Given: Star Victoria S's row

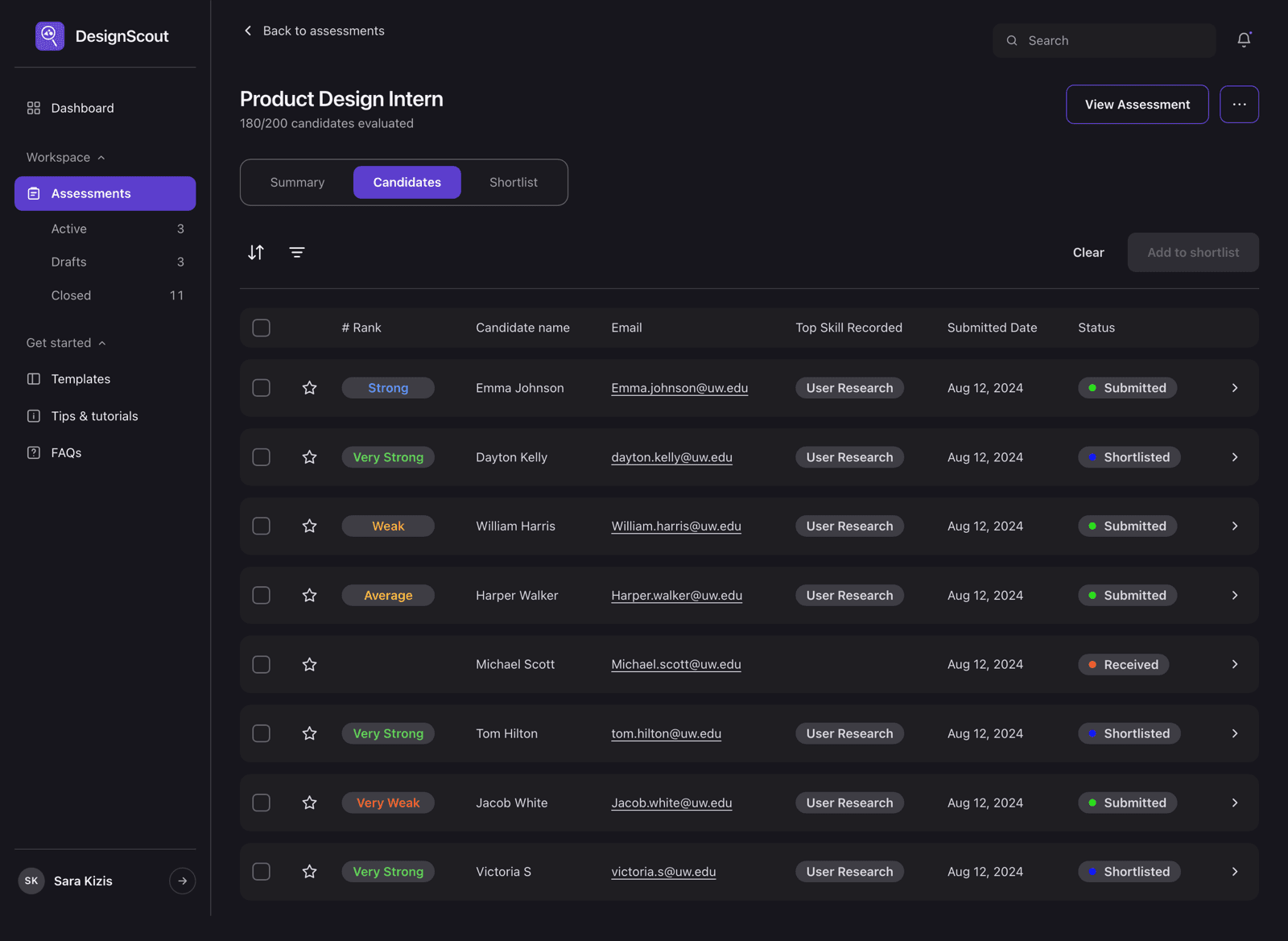Looking at the screenshot, I should pos(309,872).
